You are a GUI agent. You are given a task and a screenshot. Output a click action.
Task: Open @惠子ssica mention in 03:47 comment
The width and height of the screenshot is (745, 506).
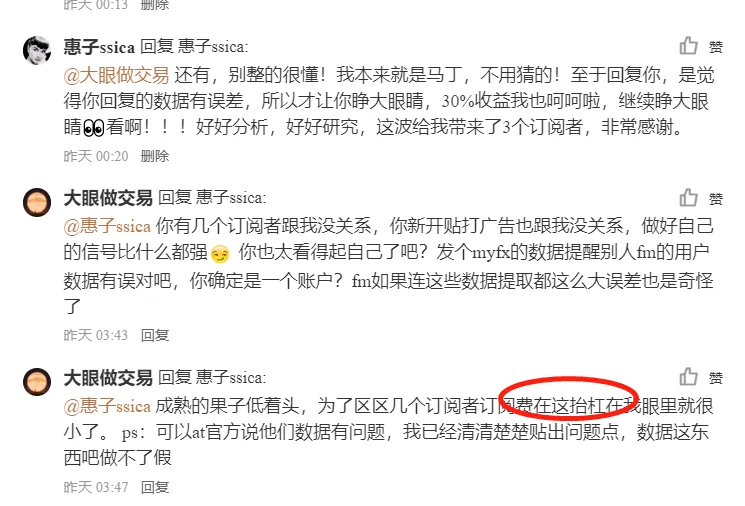coord(107,406)
